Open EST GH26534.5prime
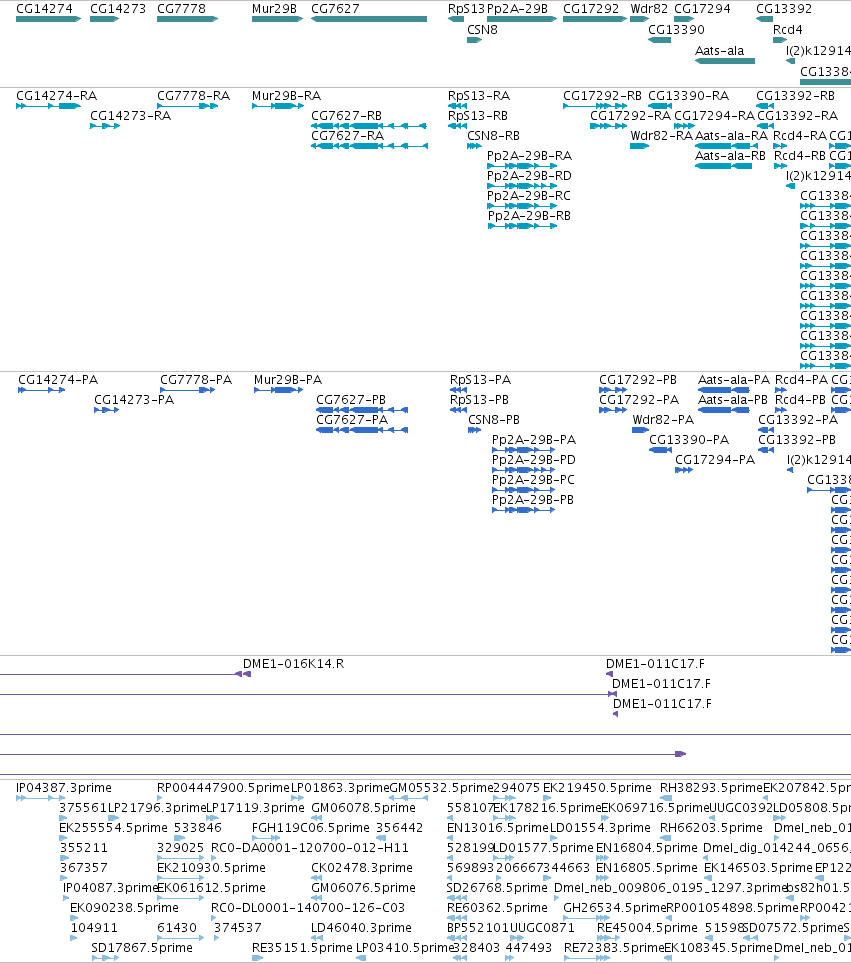The height and width of the screenshot is (963, 851). (615, 908)
